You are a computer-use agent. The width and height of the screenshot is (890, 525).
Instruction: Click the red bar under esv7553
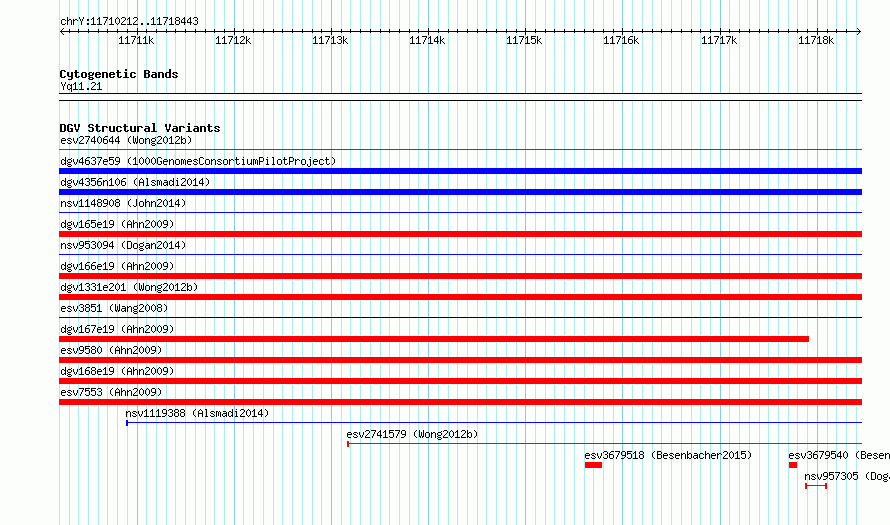[x=460, y=402]
